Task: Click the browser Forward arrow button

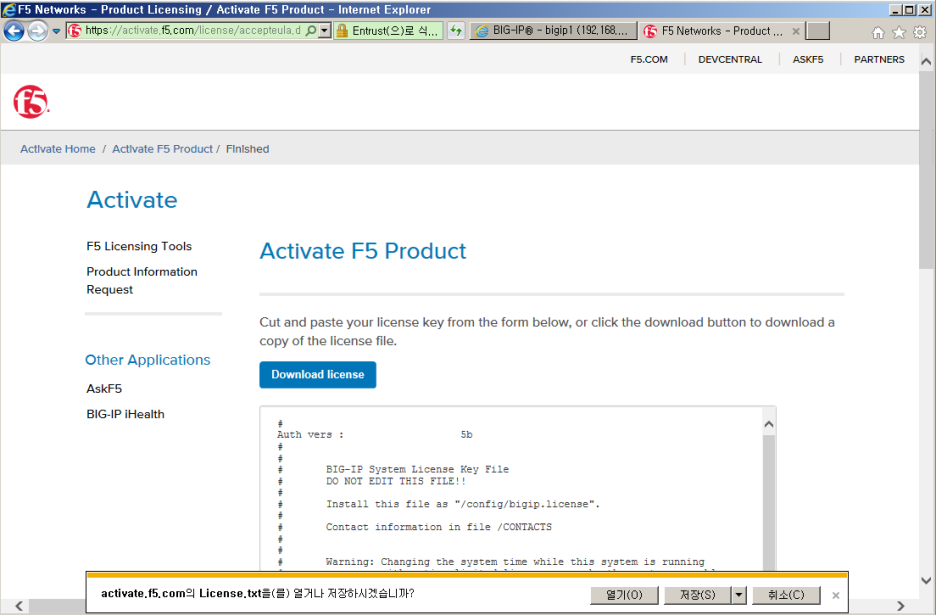Action: click(x=38, y=31)
